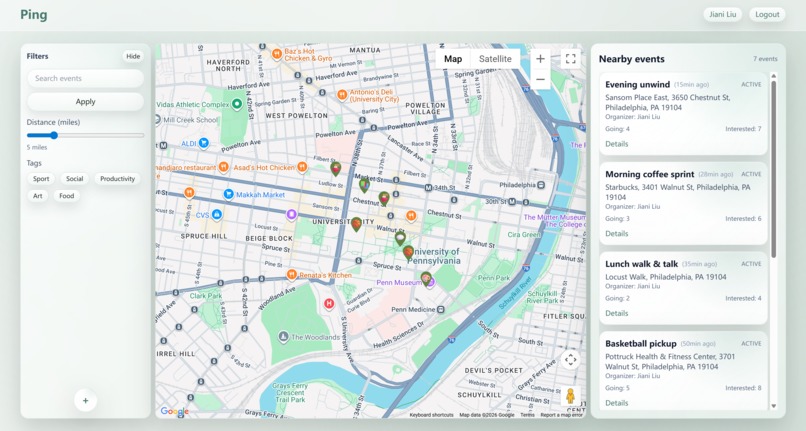Image resolution: width=806 pixels, height=431 pixels.
Task: Click the Ping logo
Action: (34, 14)
